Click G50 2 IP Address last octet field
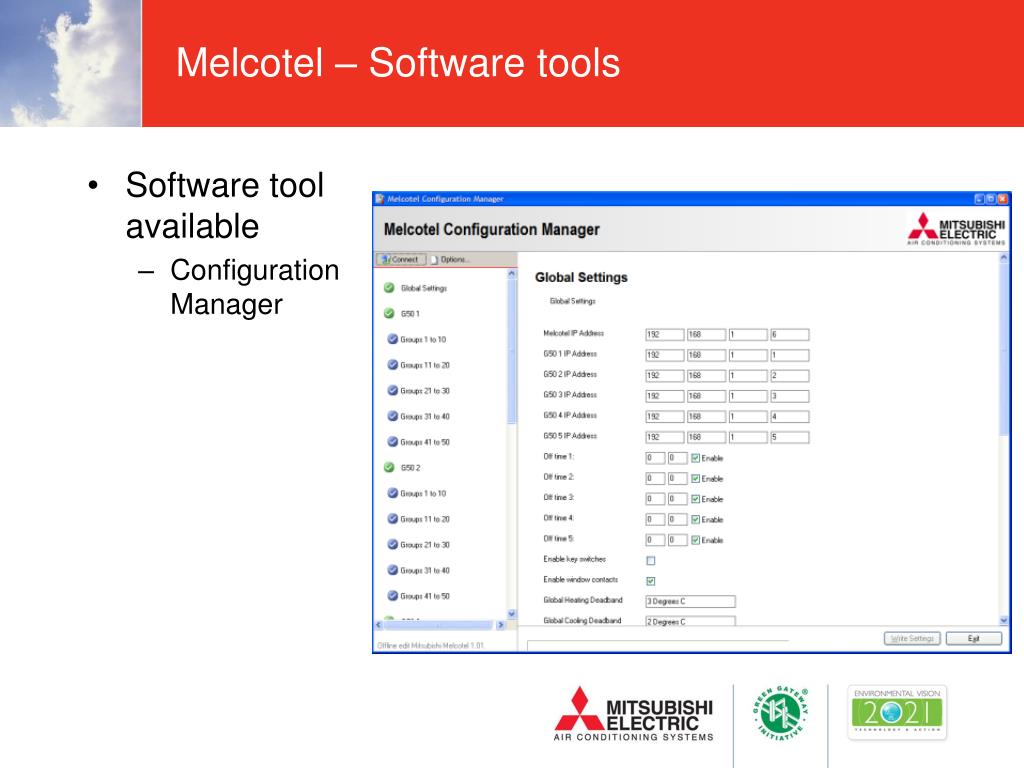The height and width of the screenshot is (768, 1024). click(790, 376)
